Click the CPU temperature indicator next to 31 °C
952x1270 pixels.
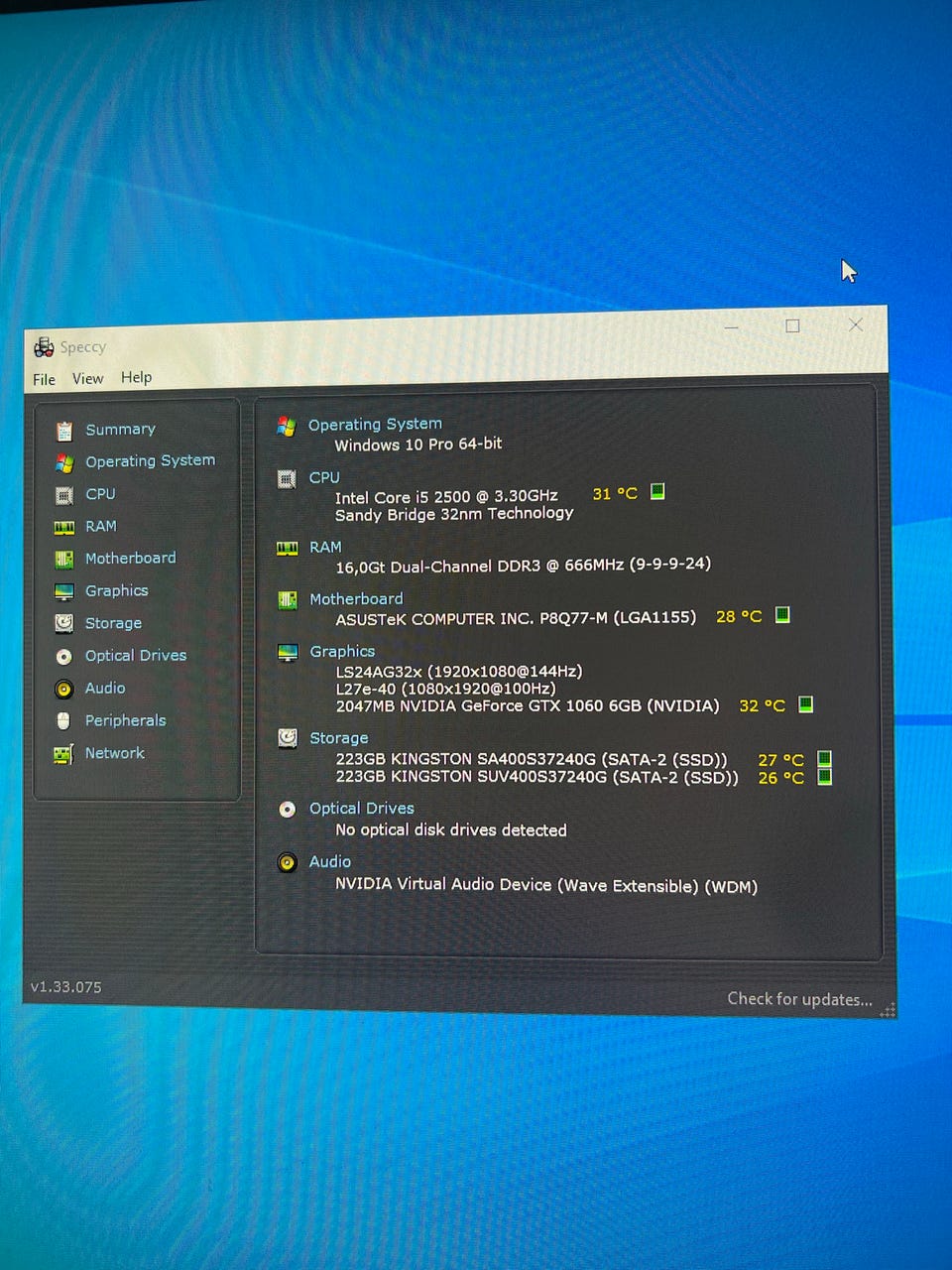coord(657,491)
